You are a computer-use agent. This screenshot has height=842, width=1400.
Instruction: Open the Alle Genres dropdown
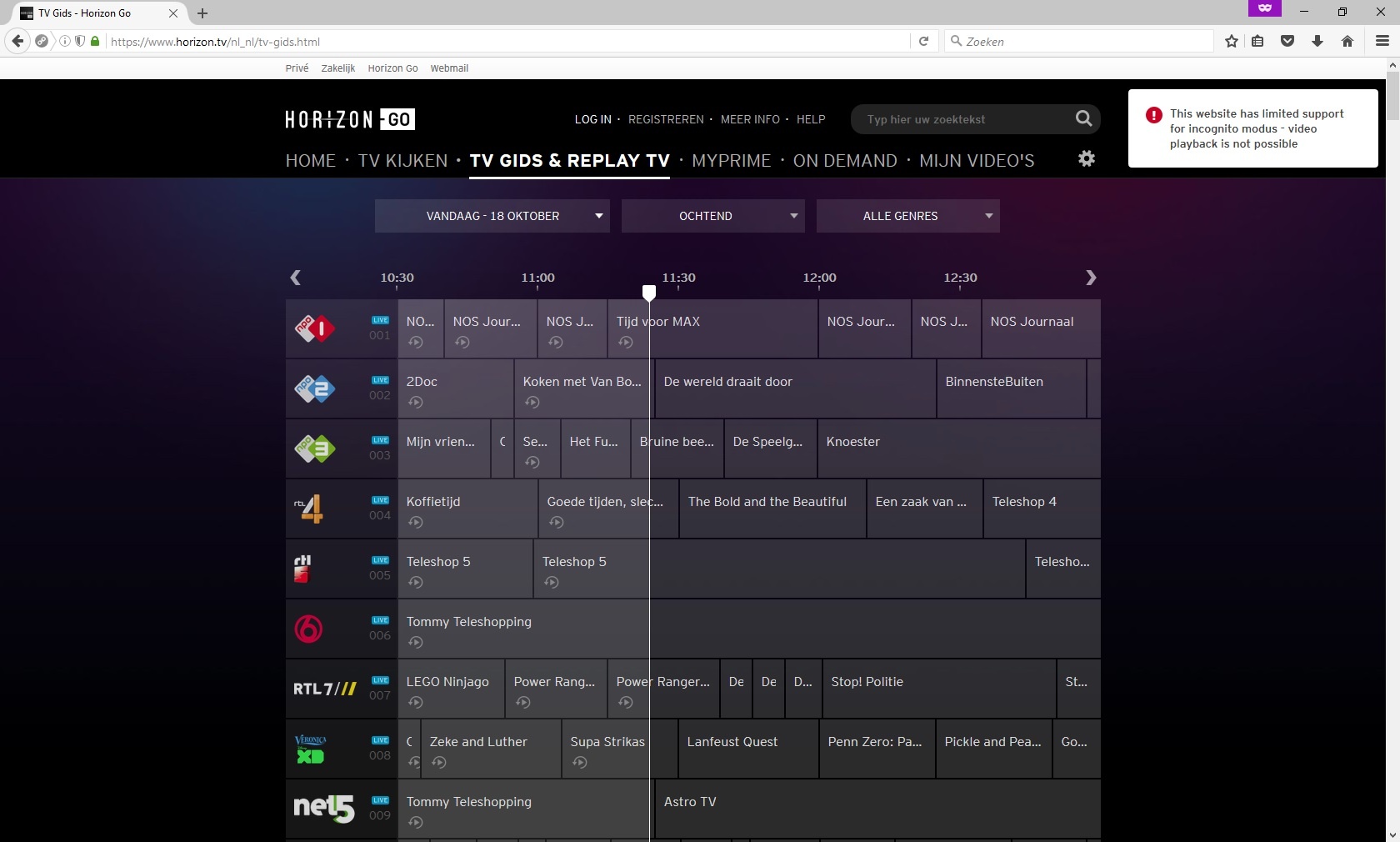(908, 216)
